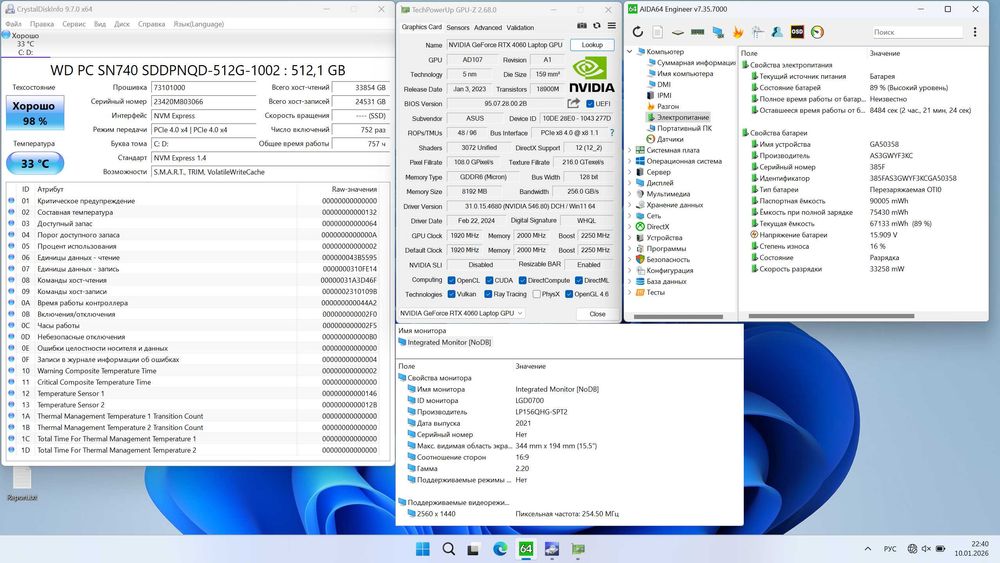Open the Сервис menu in CrystalDiskInfo
The height and width of the screenshot is (563, 1000).
pyautogui.click(x=74, y=24)
